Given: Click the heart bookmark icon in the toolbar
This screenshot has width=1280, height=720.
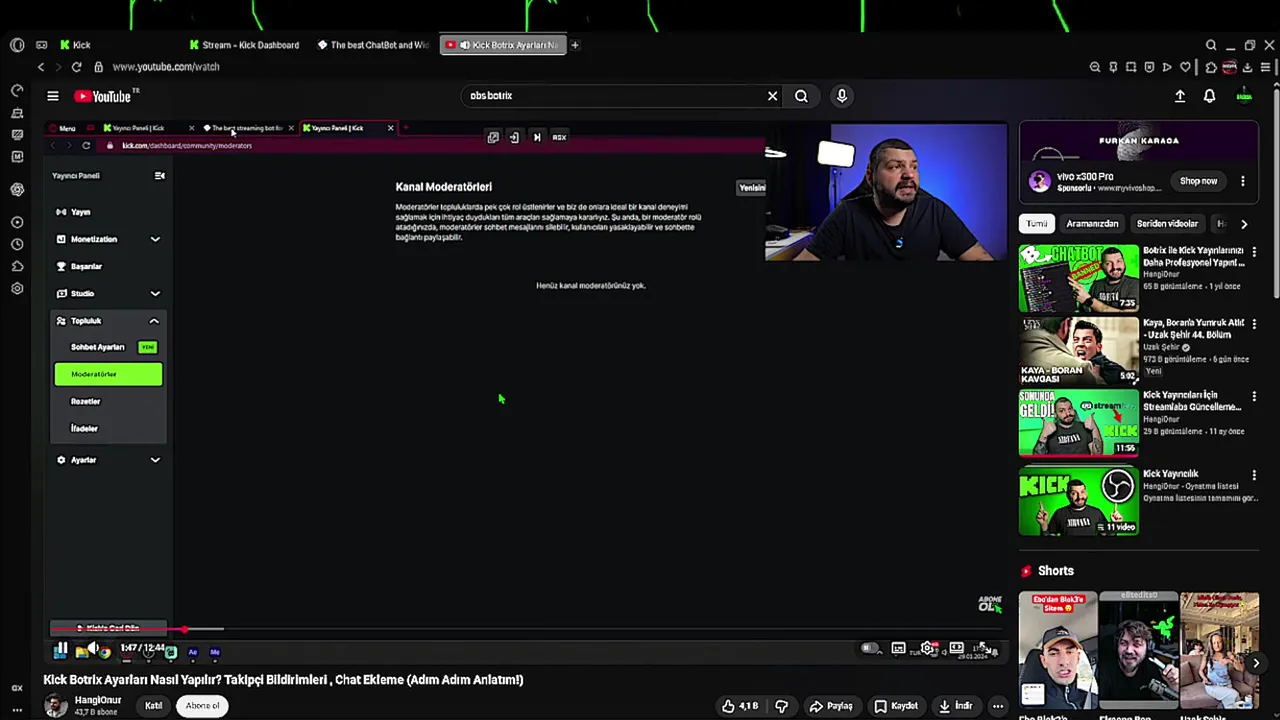Looking at the screenshot, I should tap(1185, 67).
